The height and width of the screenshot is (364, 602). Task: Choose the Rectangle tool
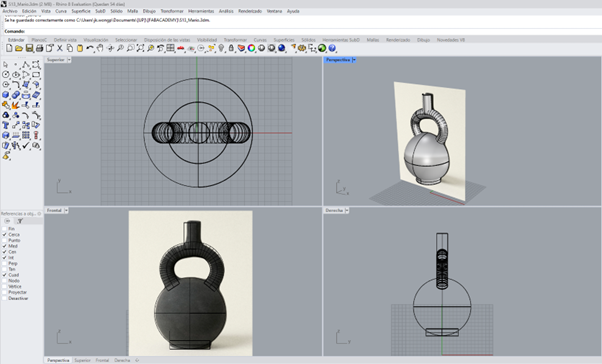tap(36, 74)
